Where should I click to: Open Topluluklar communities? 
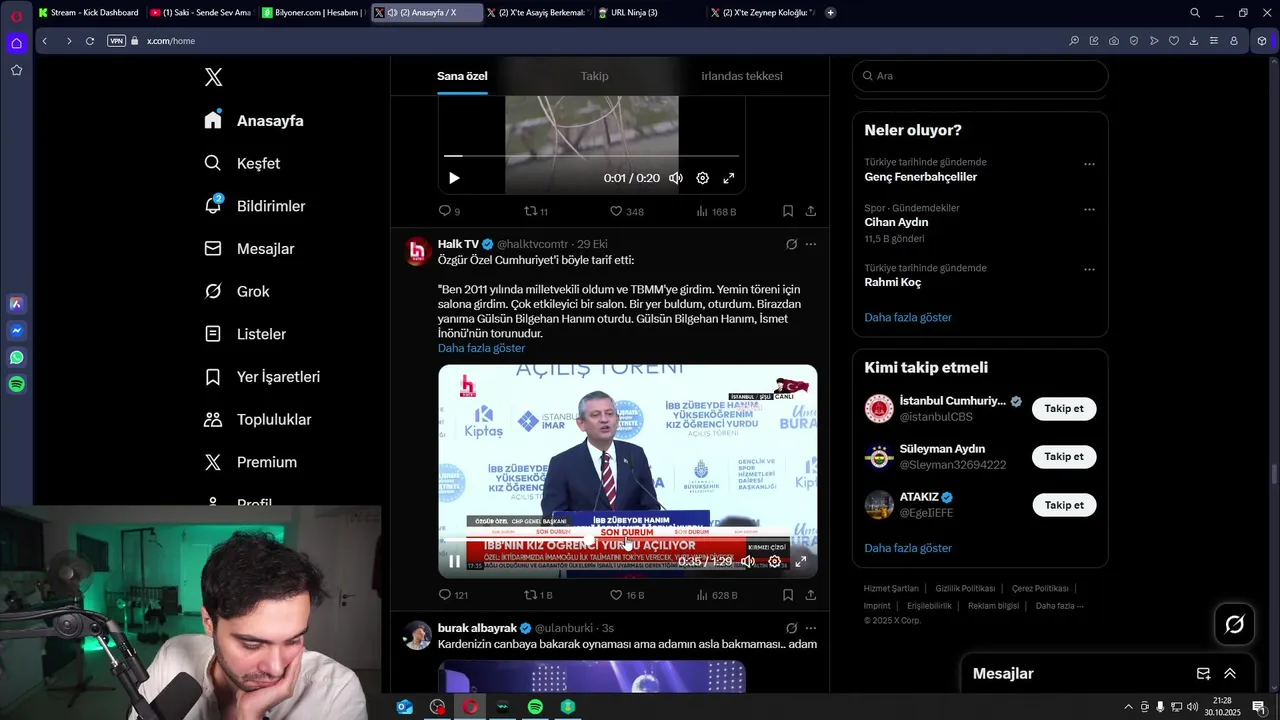click(x=258, y=420)
